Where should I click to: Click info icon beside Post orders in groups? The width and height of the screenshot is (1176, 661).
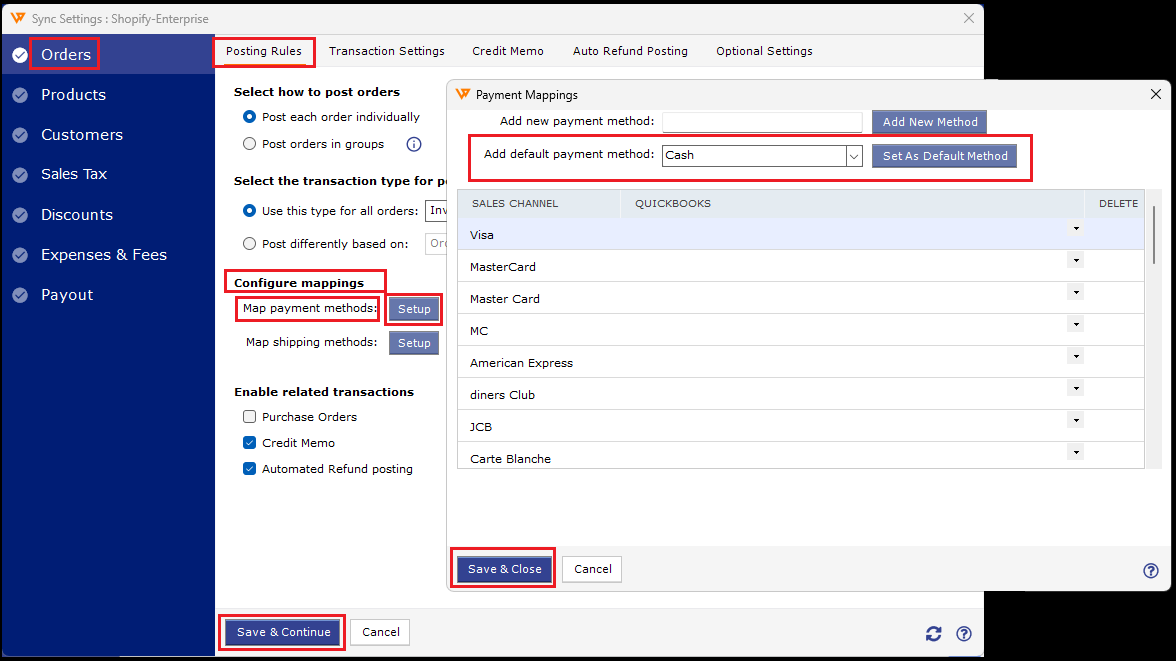[x=414, y=144]
